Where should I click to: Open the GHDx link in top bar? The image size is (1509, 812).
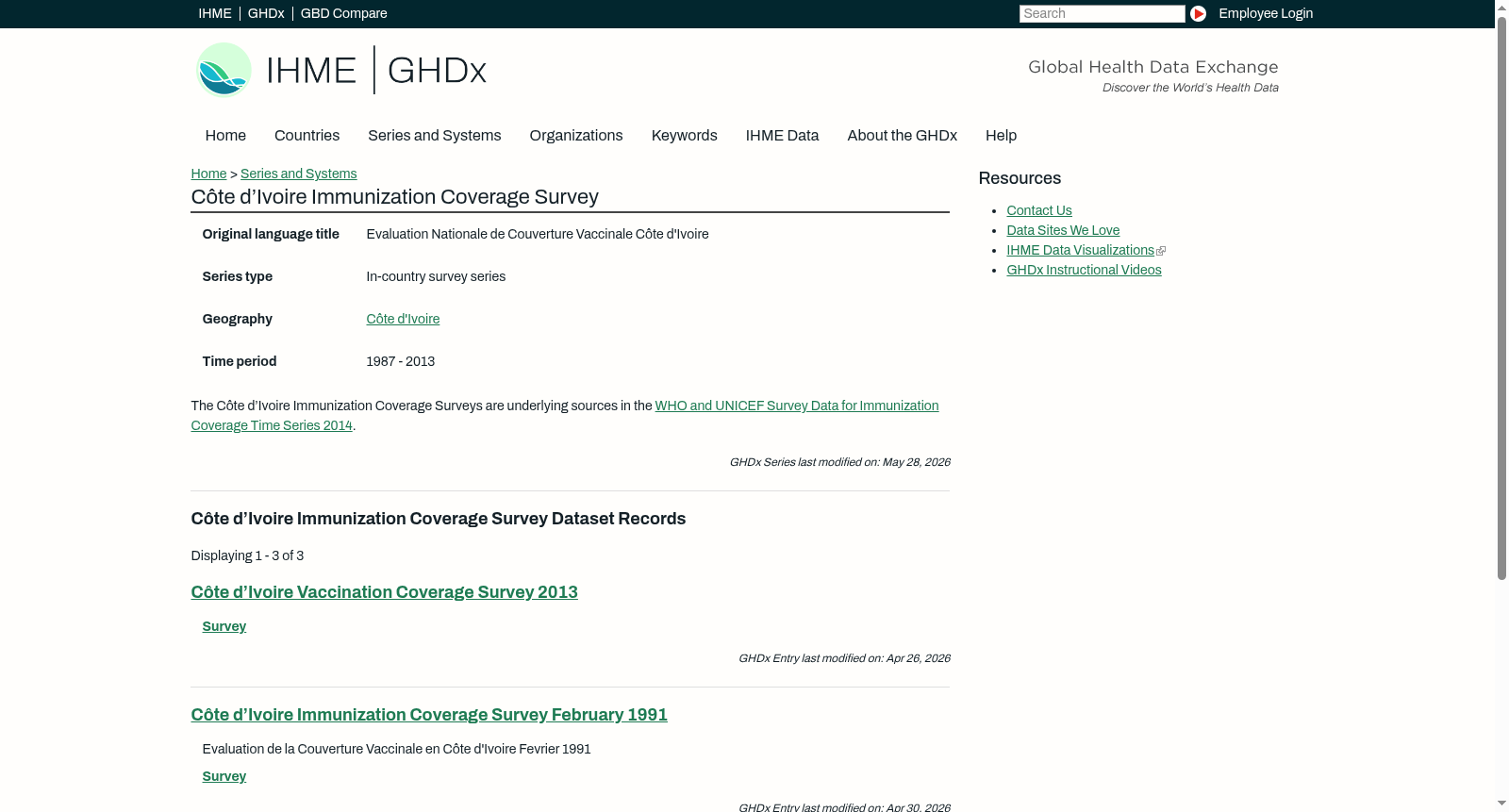(266, 13)
